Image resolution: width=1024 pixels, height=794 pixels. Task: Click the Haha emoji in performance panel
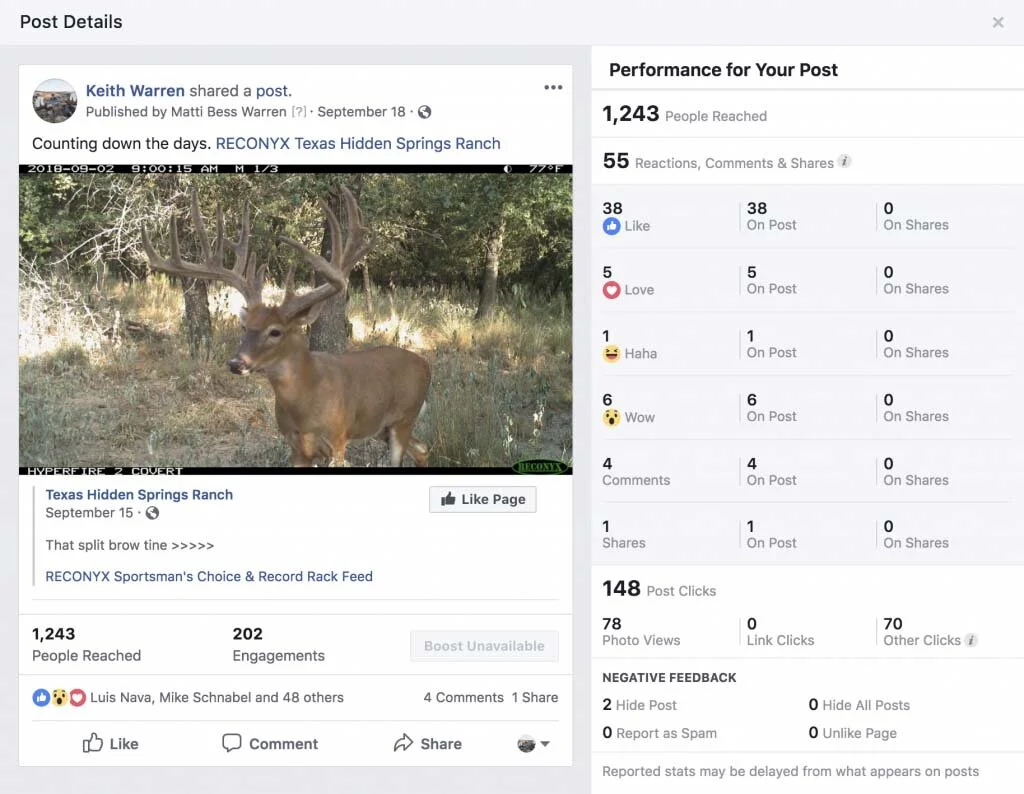coord(611,353)
